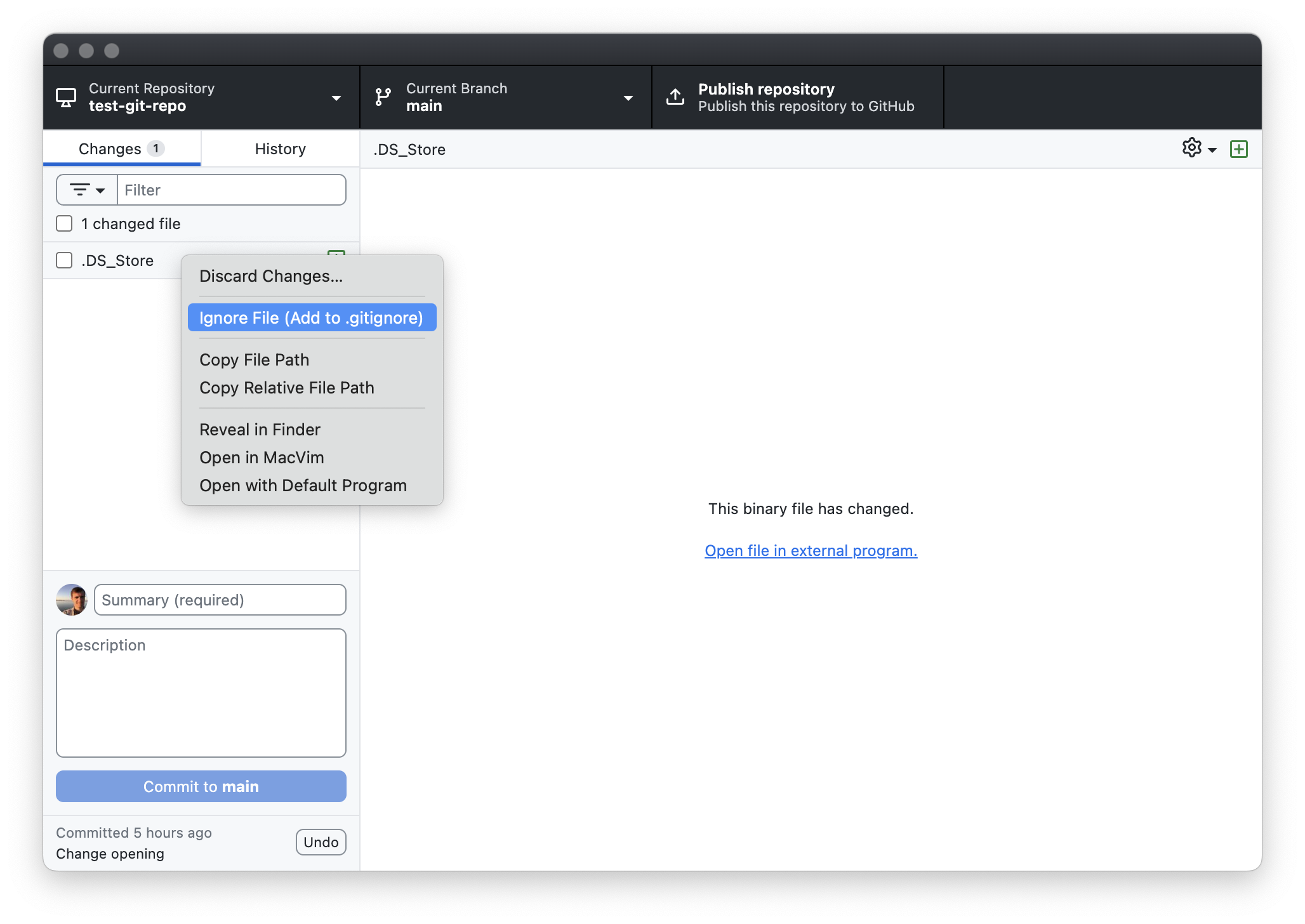Click the filter options icon
This screenshot has height=924, width=1305.
click(80, 190)
